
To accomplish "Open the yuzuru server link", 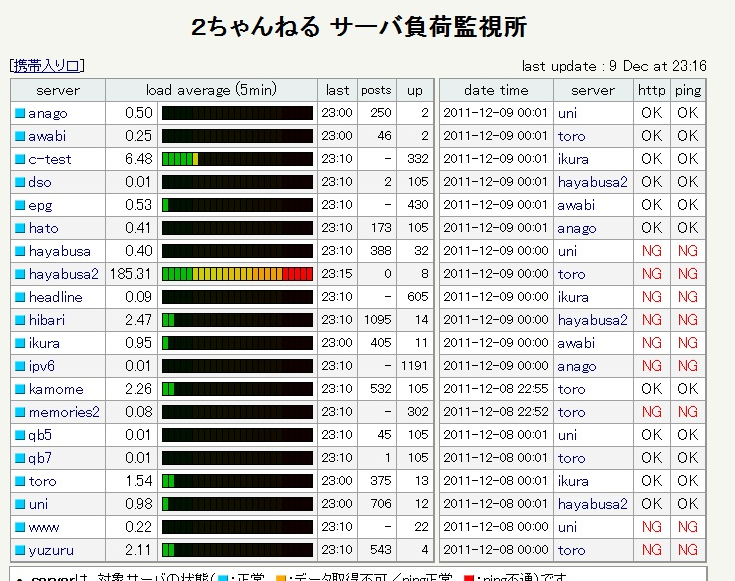I will click(x=51, y=550).
